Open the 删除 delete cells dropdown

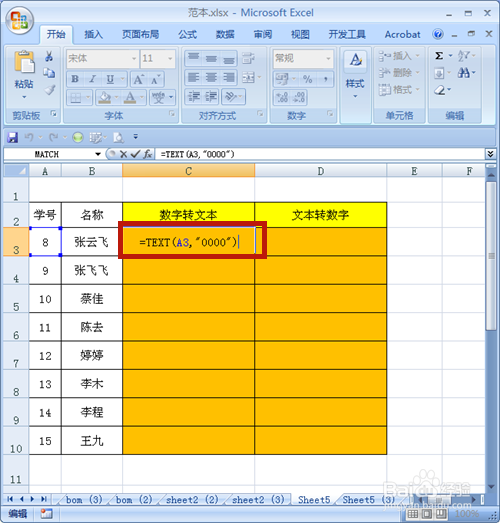point(399,72)
